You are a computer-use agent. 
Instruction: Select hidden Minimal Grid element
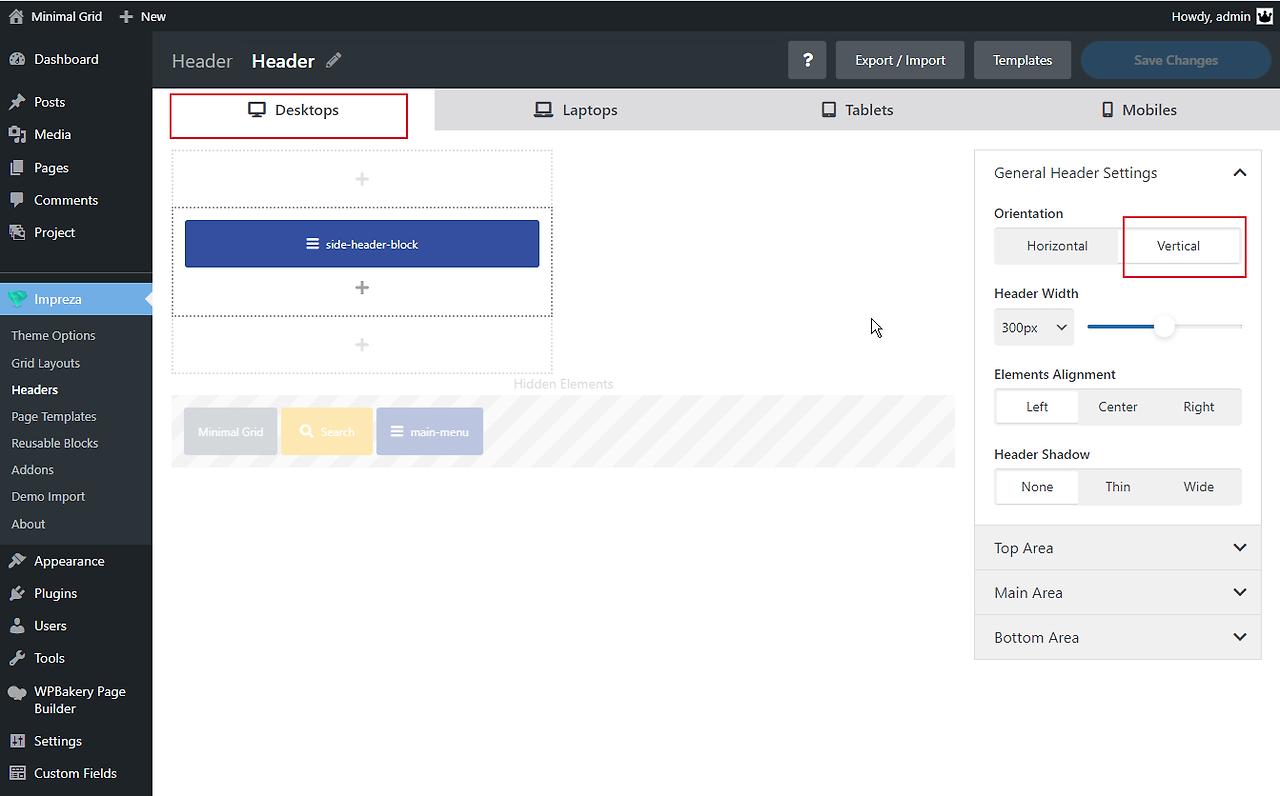[231, 432]
